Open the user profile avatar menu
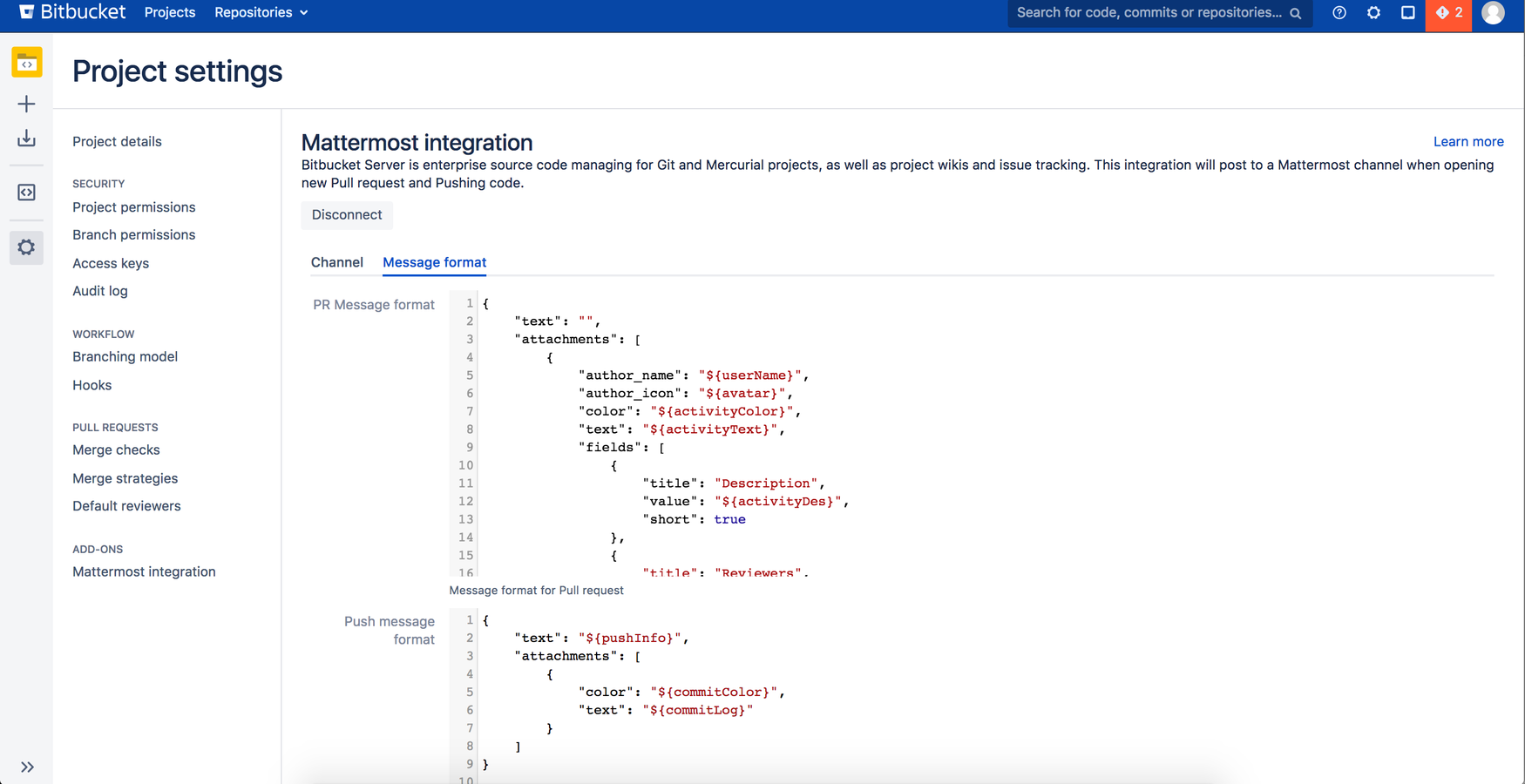Image resolution: width=1525 pixels, height=784 pixels. 1493,13
